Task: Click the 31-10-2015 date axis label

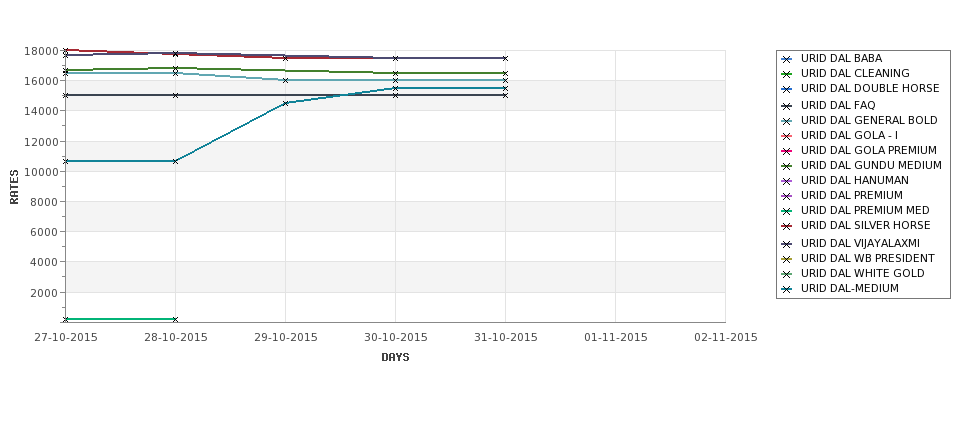Action: pyautogui.click(x=506, y=338)
